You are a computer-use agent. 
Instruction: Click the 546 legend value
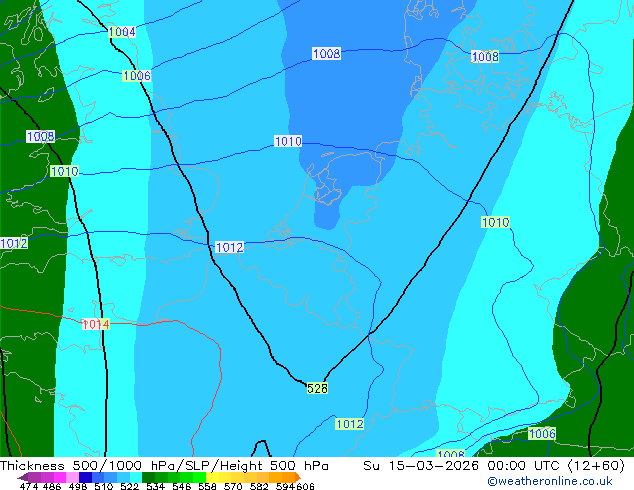coord(182,486)
